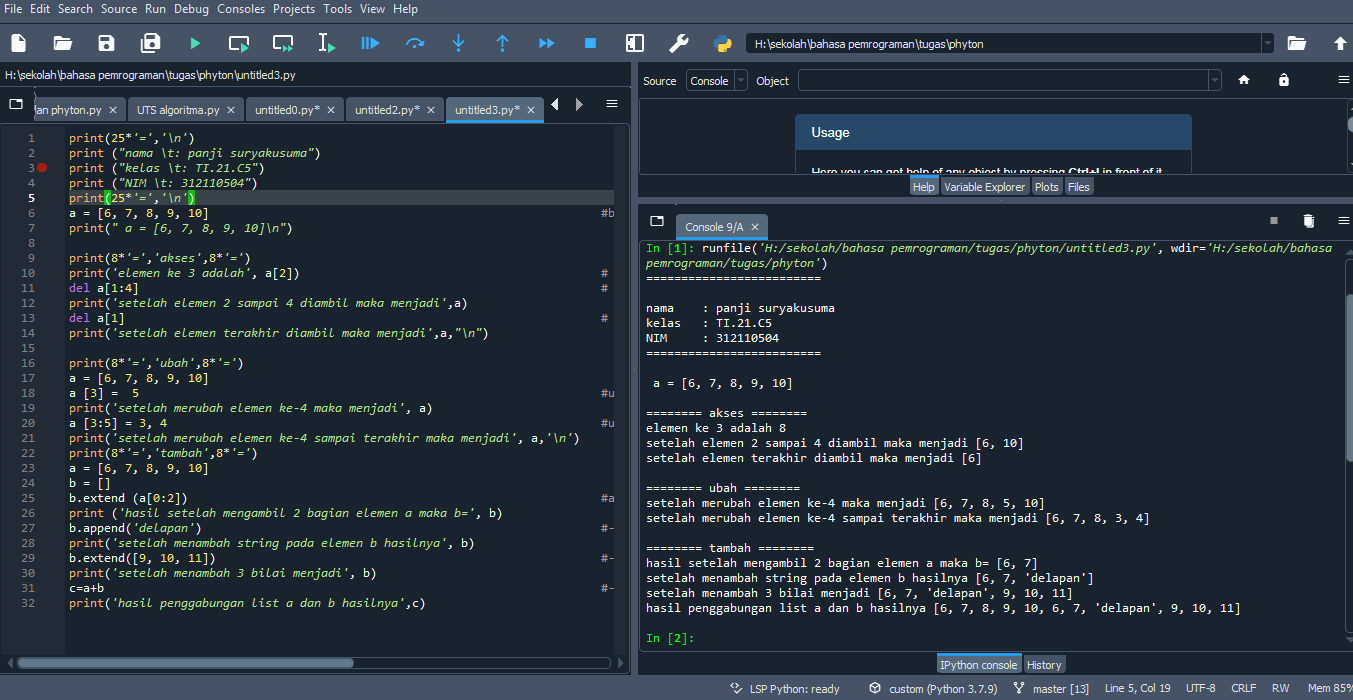Step out (return) debug icon
The height and width of the screenshot is (700, 1353).
[503, 43]
